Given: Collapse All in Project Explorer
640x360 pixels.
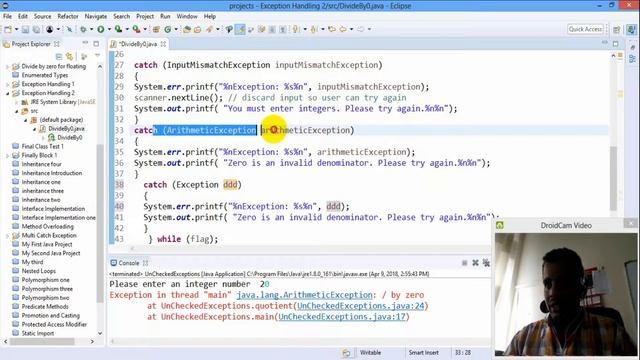Looking at the screenshot, I should coord(59,56).
